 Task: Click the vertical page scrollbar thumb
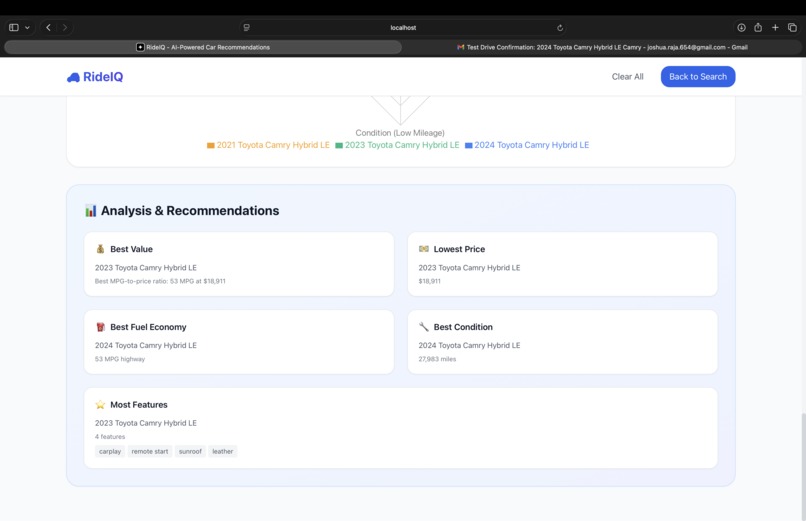click(803, 465)
